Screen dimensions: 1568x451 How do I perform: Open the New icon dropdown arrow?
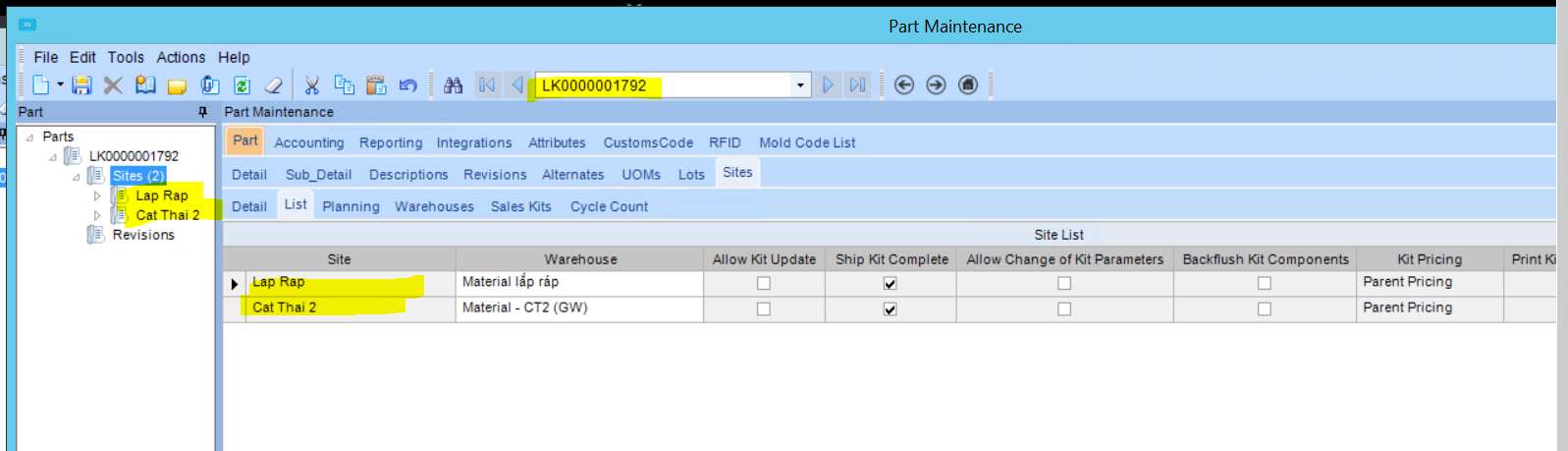60,85
